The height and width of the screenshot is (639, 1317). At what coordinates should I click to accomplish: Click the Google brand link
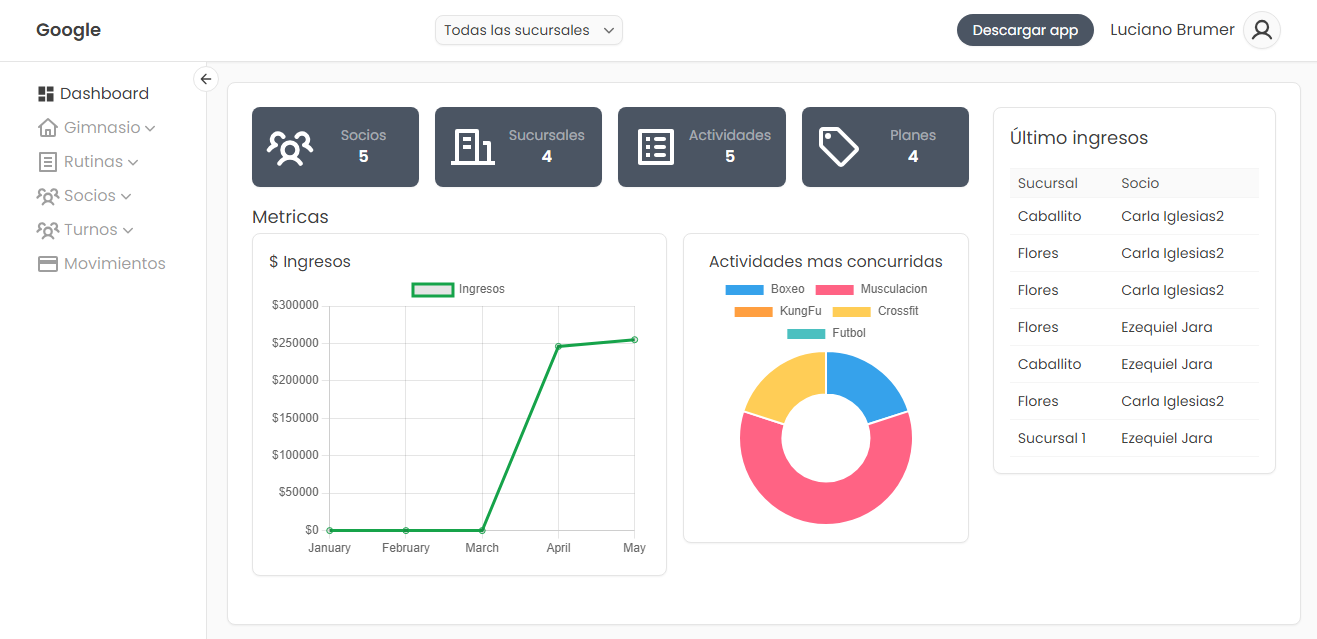click(68, 30)
